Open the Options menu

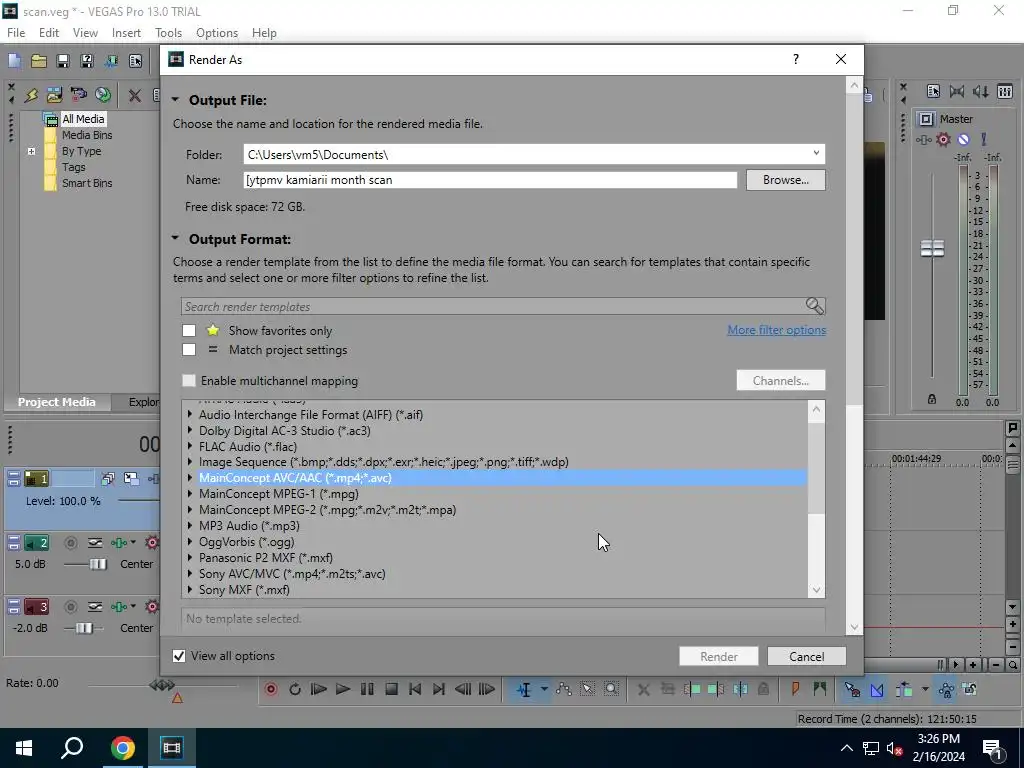point(217,33)
